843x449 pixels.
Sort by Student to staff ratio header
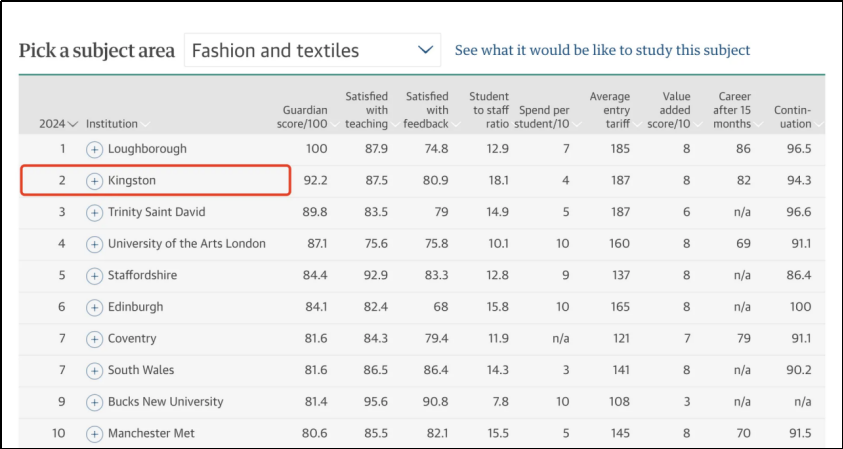[488, 110]
